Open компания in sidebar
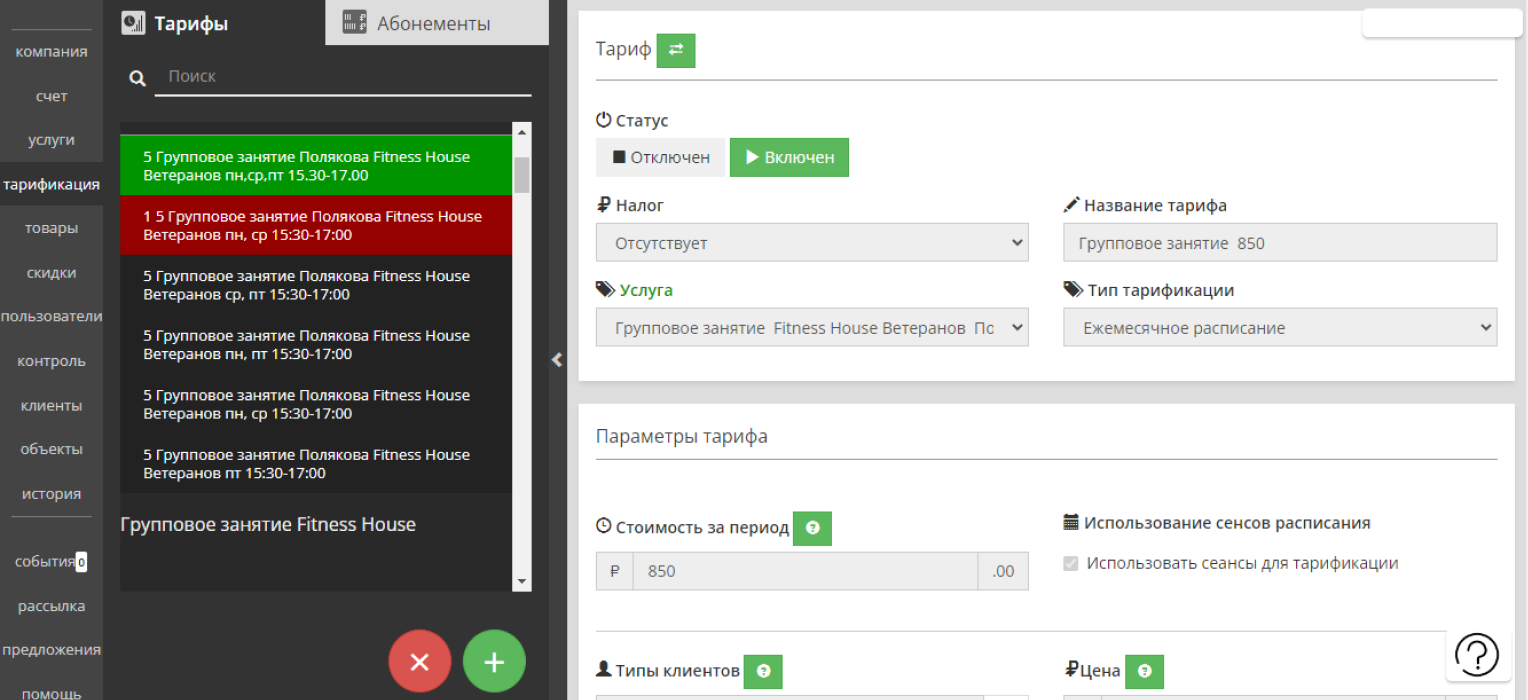The height and width of the screenshot is (700, 1528). point(52,52)
